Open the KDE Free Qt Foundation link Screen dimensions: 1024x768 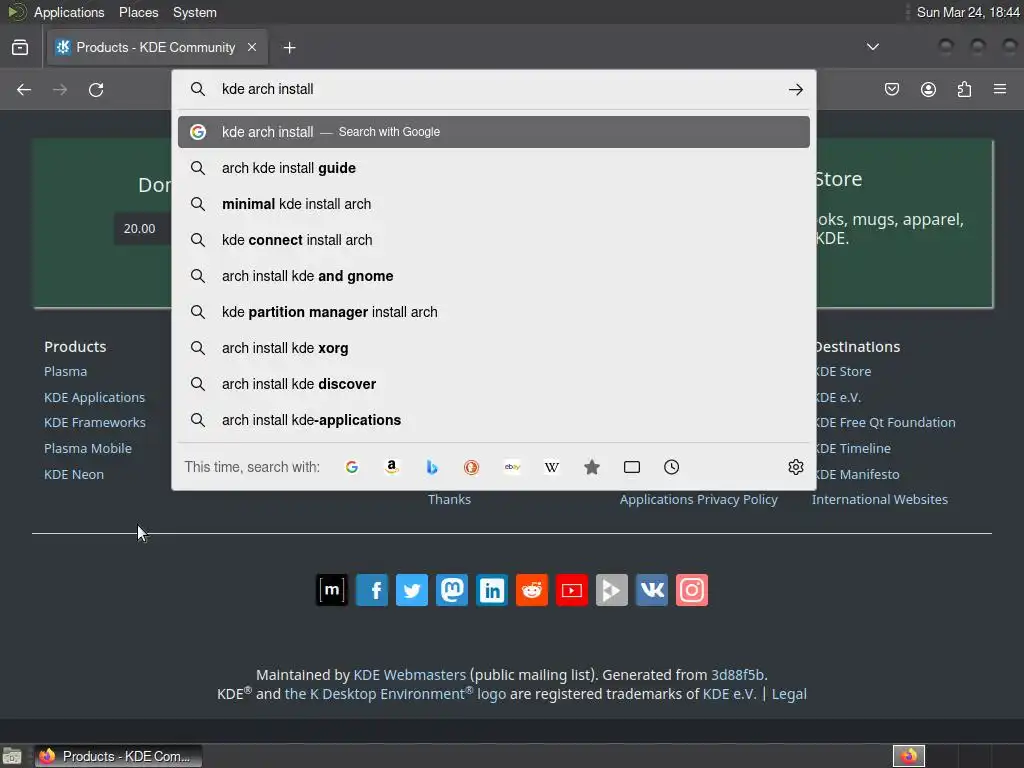[x=885, y=423]
